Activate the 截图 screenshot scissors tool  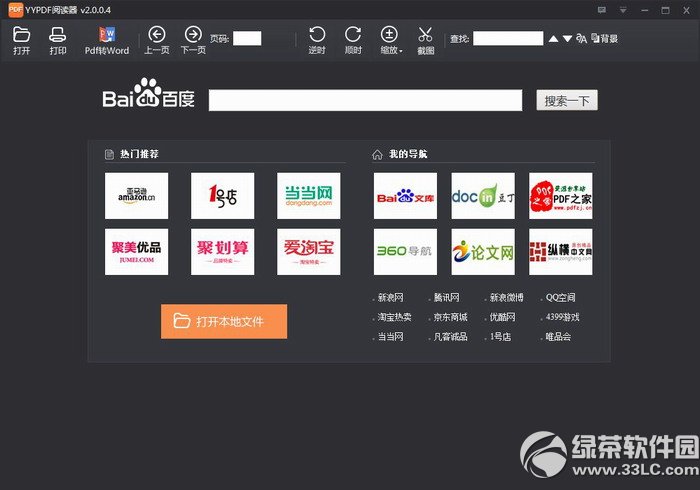click(x=425, y=40)
